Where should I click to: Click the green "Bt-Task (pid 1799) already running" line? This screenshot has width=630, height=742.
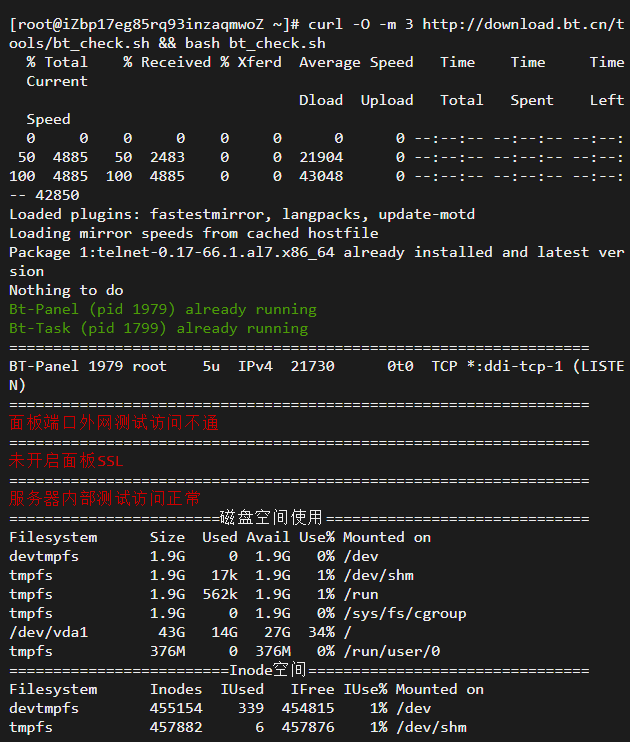[158, 328]
